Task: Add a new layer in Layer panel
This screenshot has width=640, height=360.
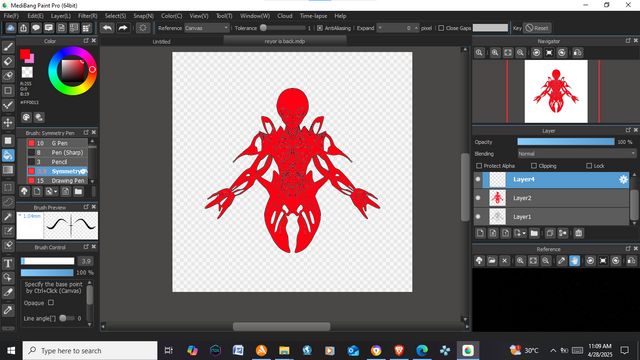Action: 480,233
